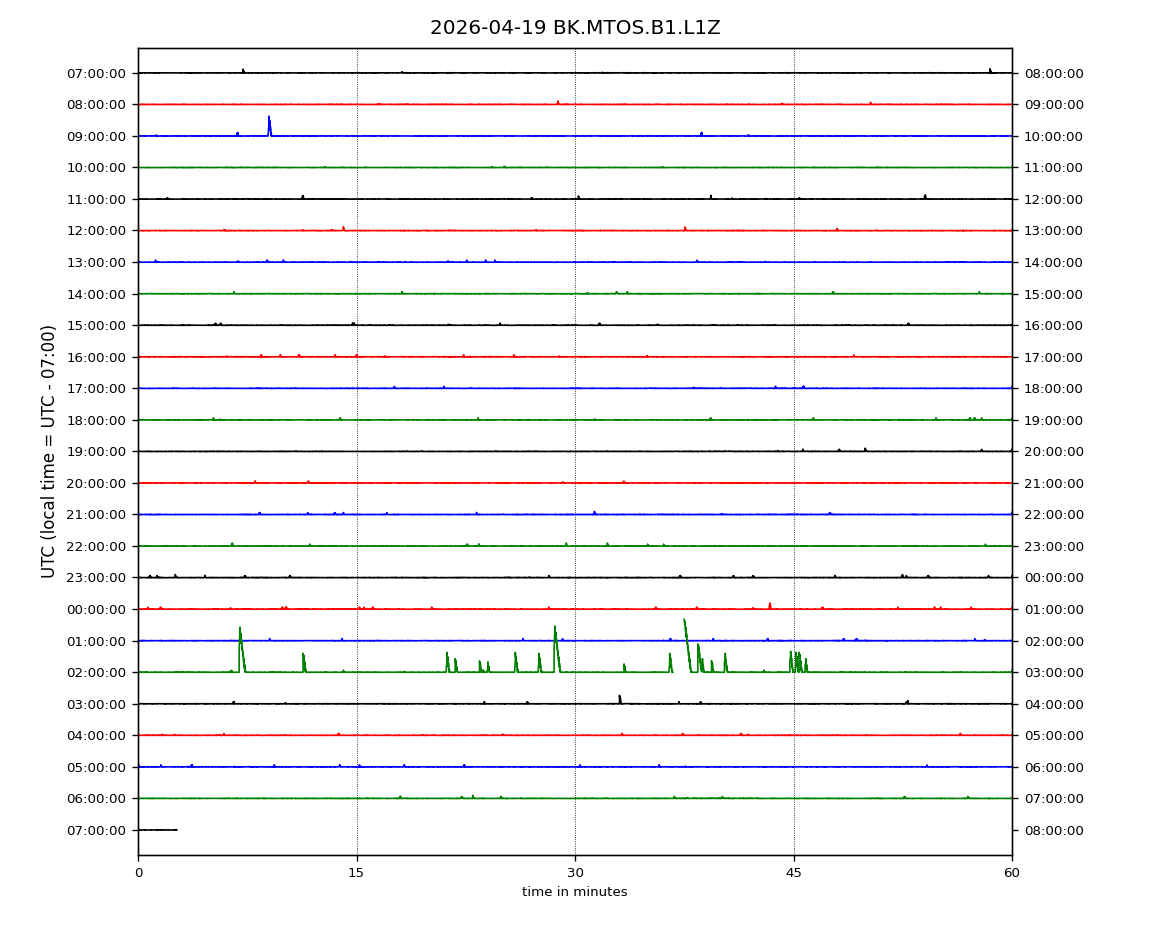Select the left-axis label 18:00:00
The height and width of the screenshot is (950, 1150).
[x=98, y=420]
